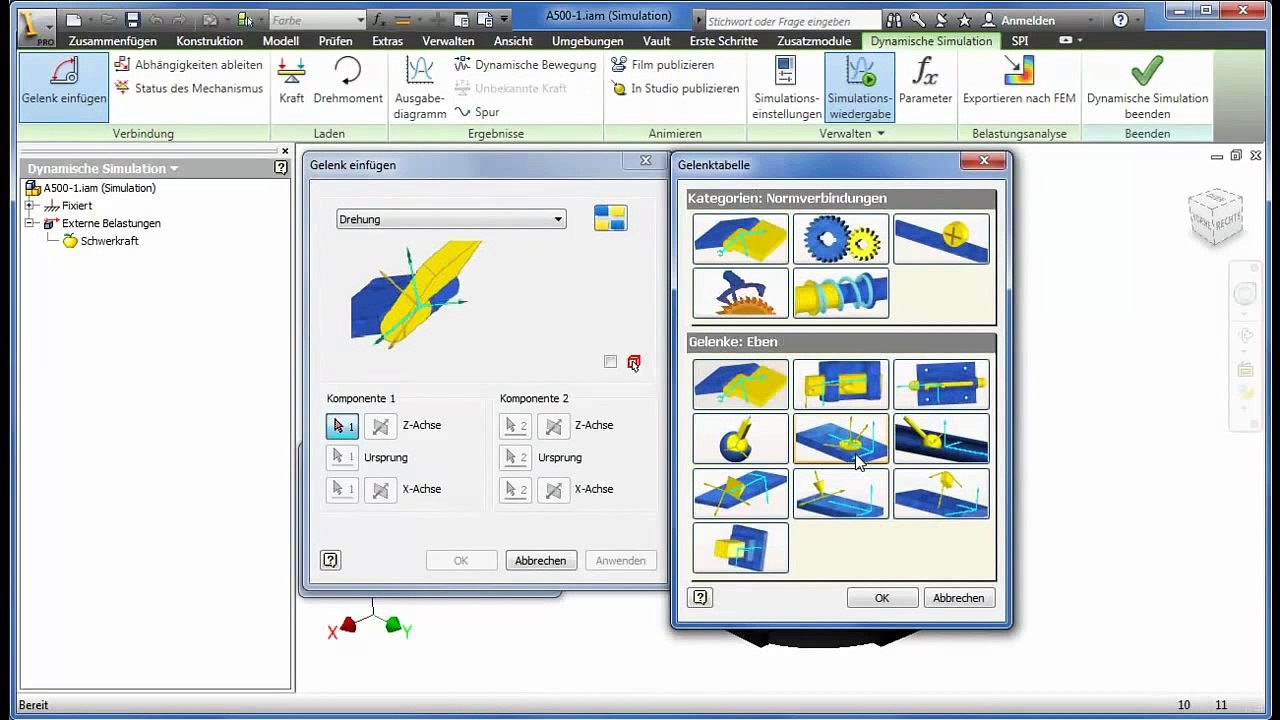Click Abbrechen in Gelenktabelle dialog

pyautogui.click(x=959, y=598)
